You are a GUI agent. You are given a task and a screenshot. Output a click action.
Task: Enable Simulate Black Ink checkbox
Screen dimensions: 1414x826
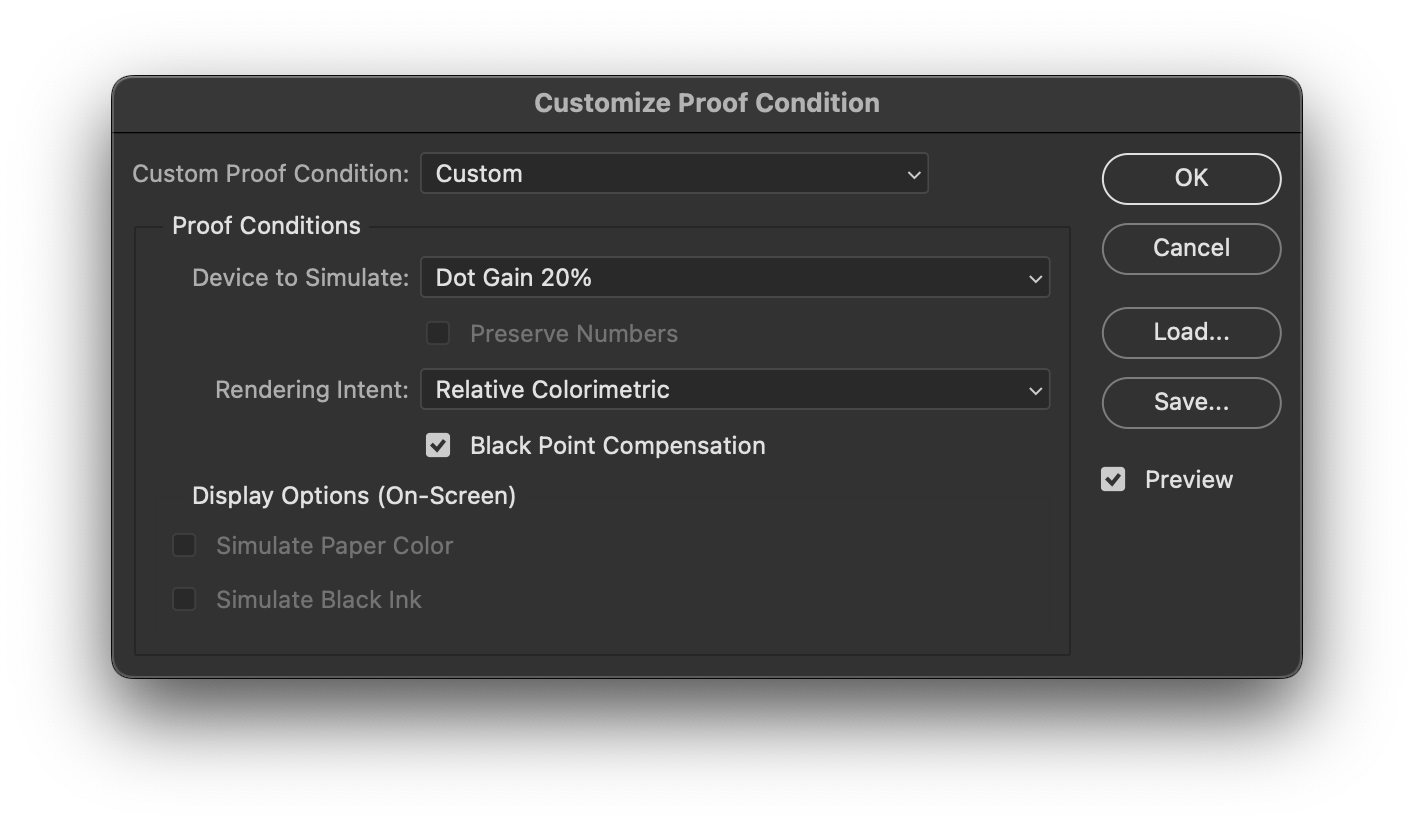(184, 599)
